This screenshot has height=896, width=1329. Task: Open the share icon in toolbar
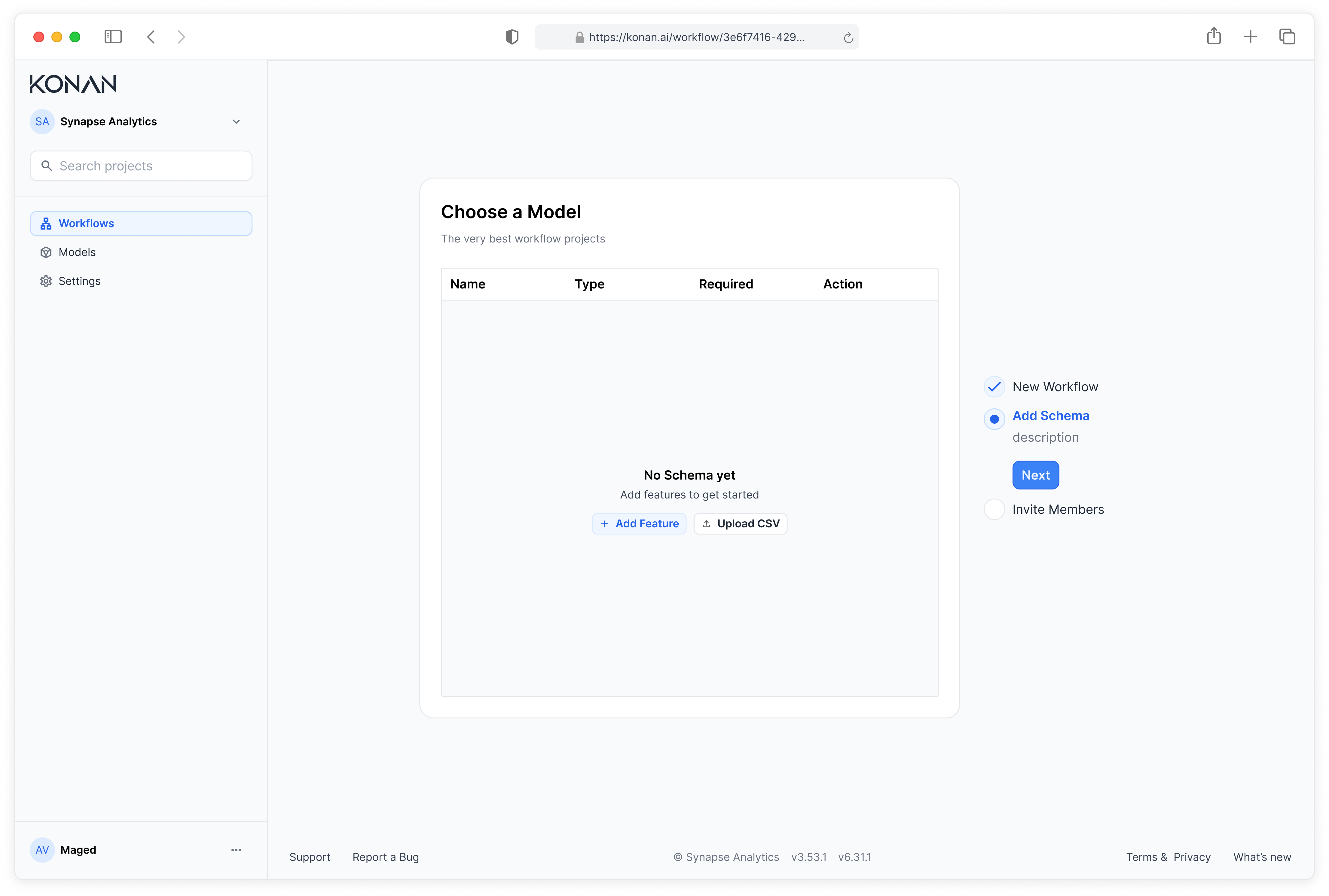tap(1214, 36)
